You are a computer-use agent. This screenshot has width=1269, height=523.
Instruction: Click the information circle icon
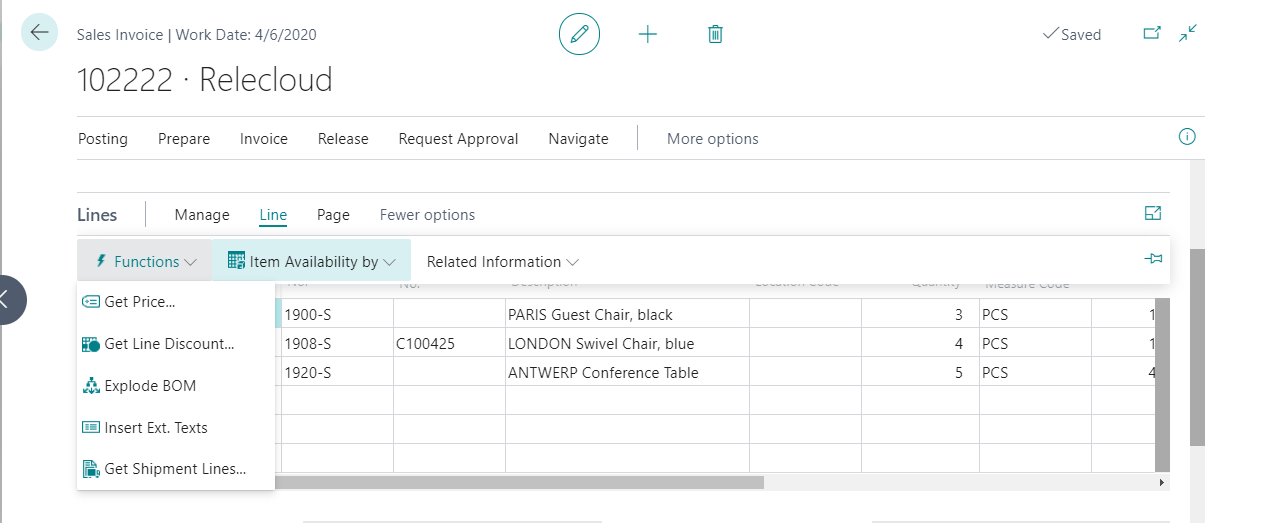1187,137
